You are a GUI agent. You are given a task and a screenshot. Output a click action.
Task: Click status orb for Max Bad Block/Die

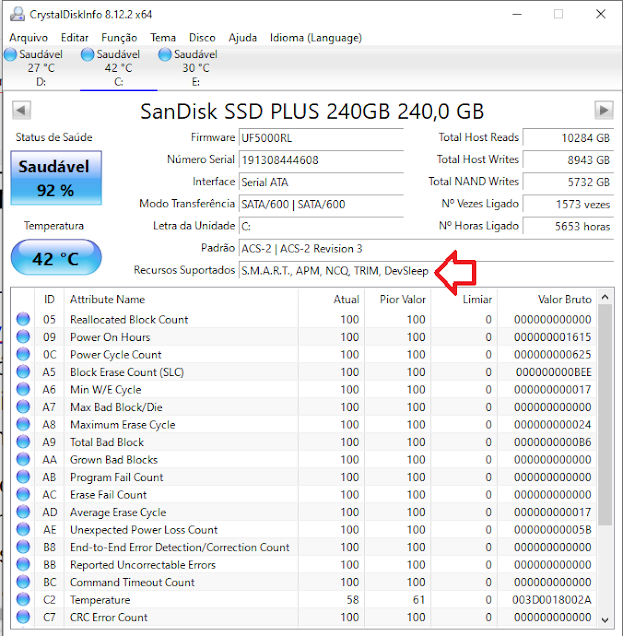pos(23,407)
